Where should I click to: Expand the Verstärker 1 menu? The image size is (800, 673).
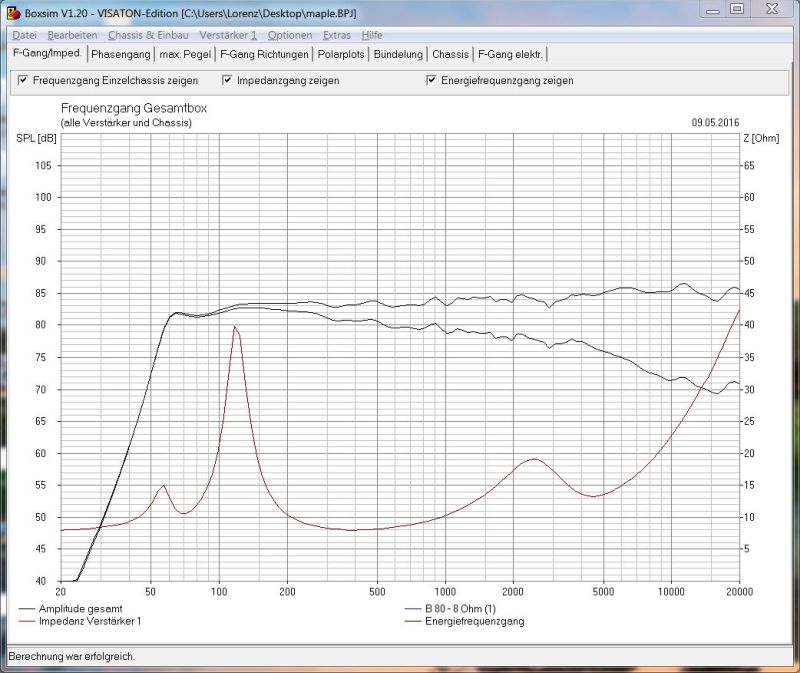coord(228,35)
